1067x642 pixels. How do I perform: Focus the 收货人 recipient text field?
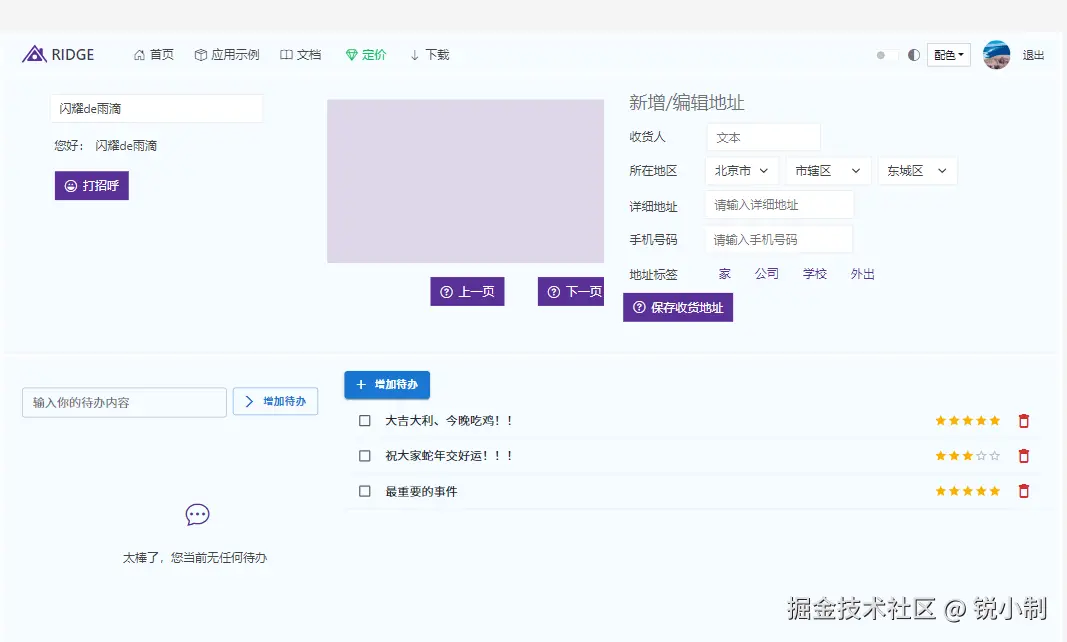764,138
